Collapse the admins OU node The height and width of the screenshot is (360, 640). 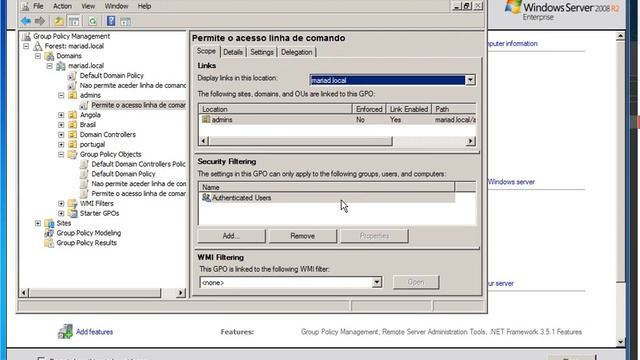point(61,96)
